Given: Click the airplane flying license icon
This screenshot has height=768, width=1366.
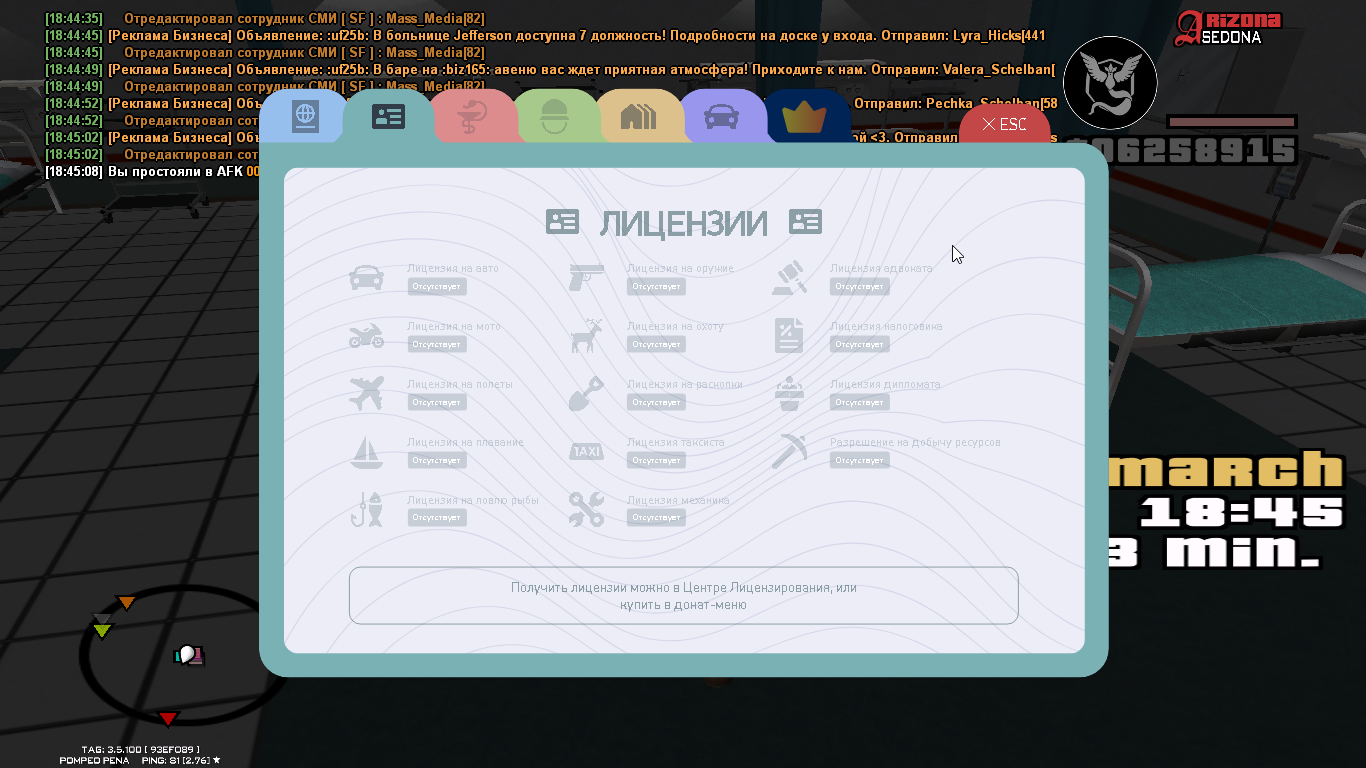Looking at the screenshot, I should point(366,393).
